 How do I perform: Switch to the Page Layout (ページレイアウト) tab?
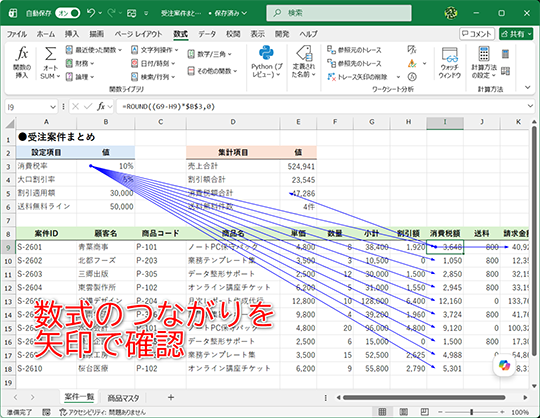point(138,34)
